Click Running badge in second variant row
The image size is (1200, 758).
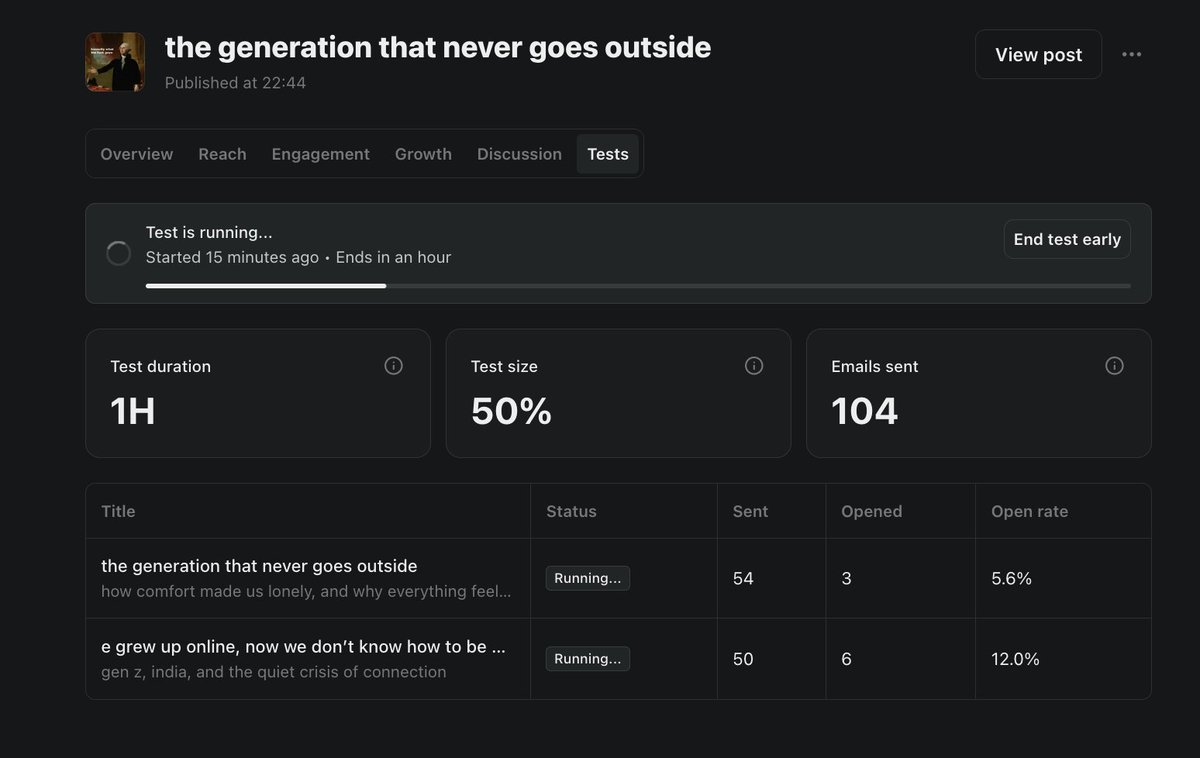[x=588, y=659]
